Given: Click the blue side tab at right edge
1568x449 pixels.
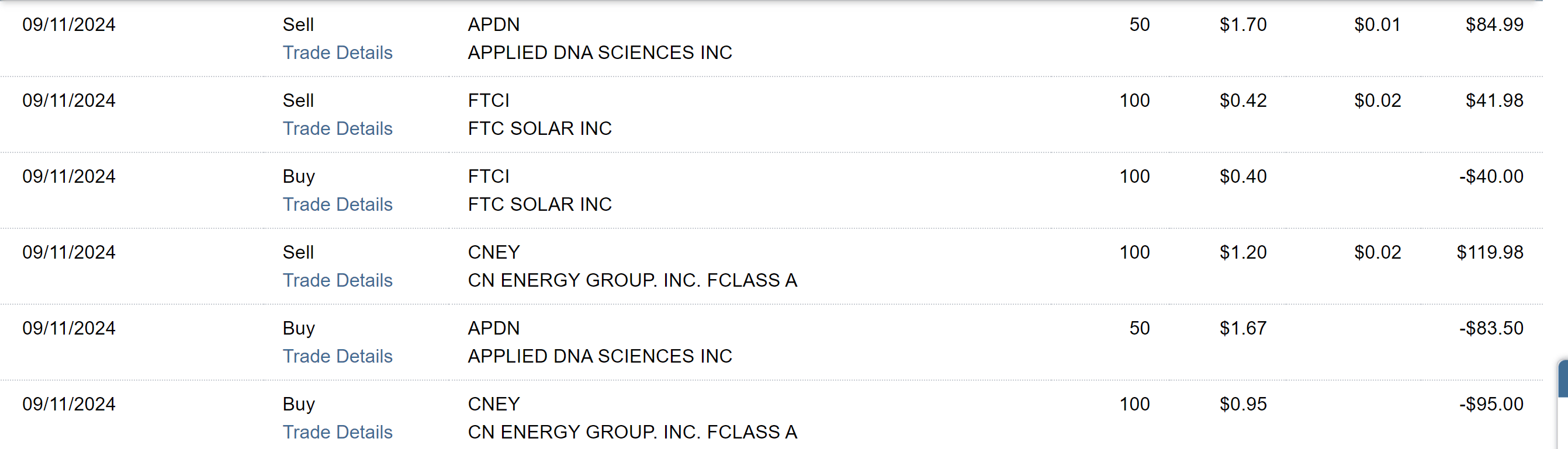Looking at the screenshot, I should 1563,379.
